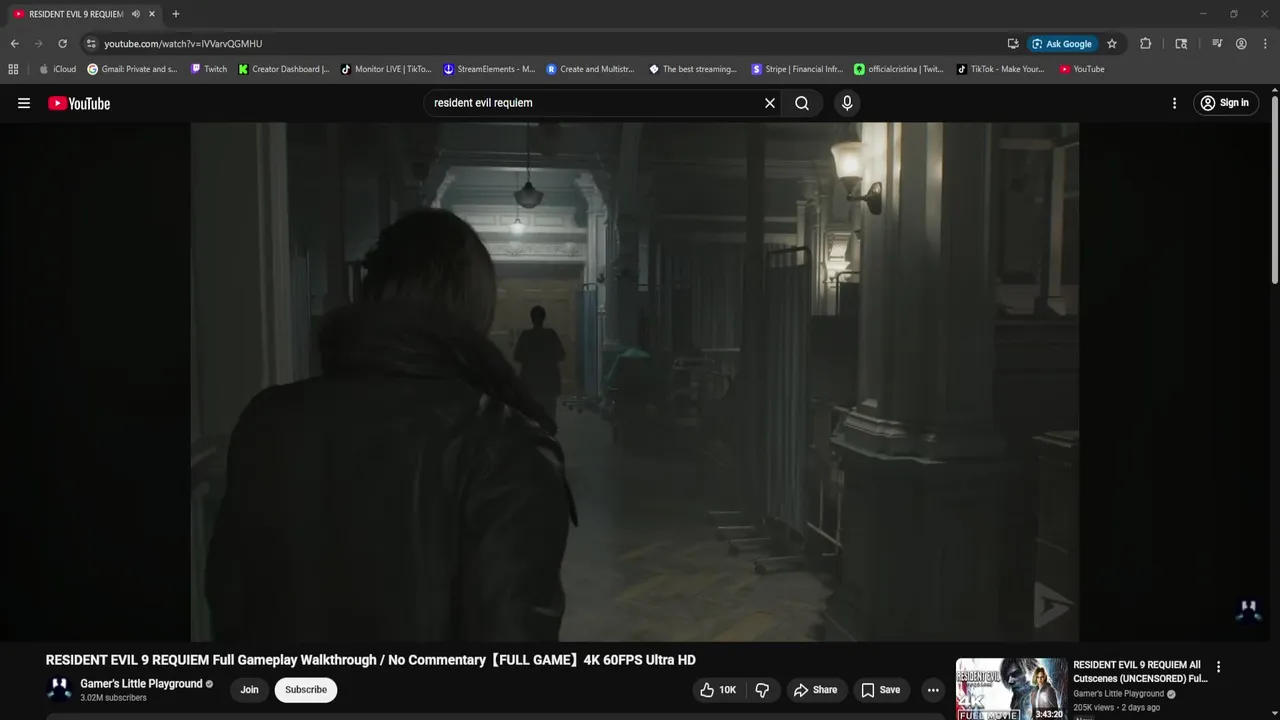The height and width of the screenshot is (720, 1280).
Task: Open the Monitor LIVE TikTok bookmark
Action: (x=386, y=69)
